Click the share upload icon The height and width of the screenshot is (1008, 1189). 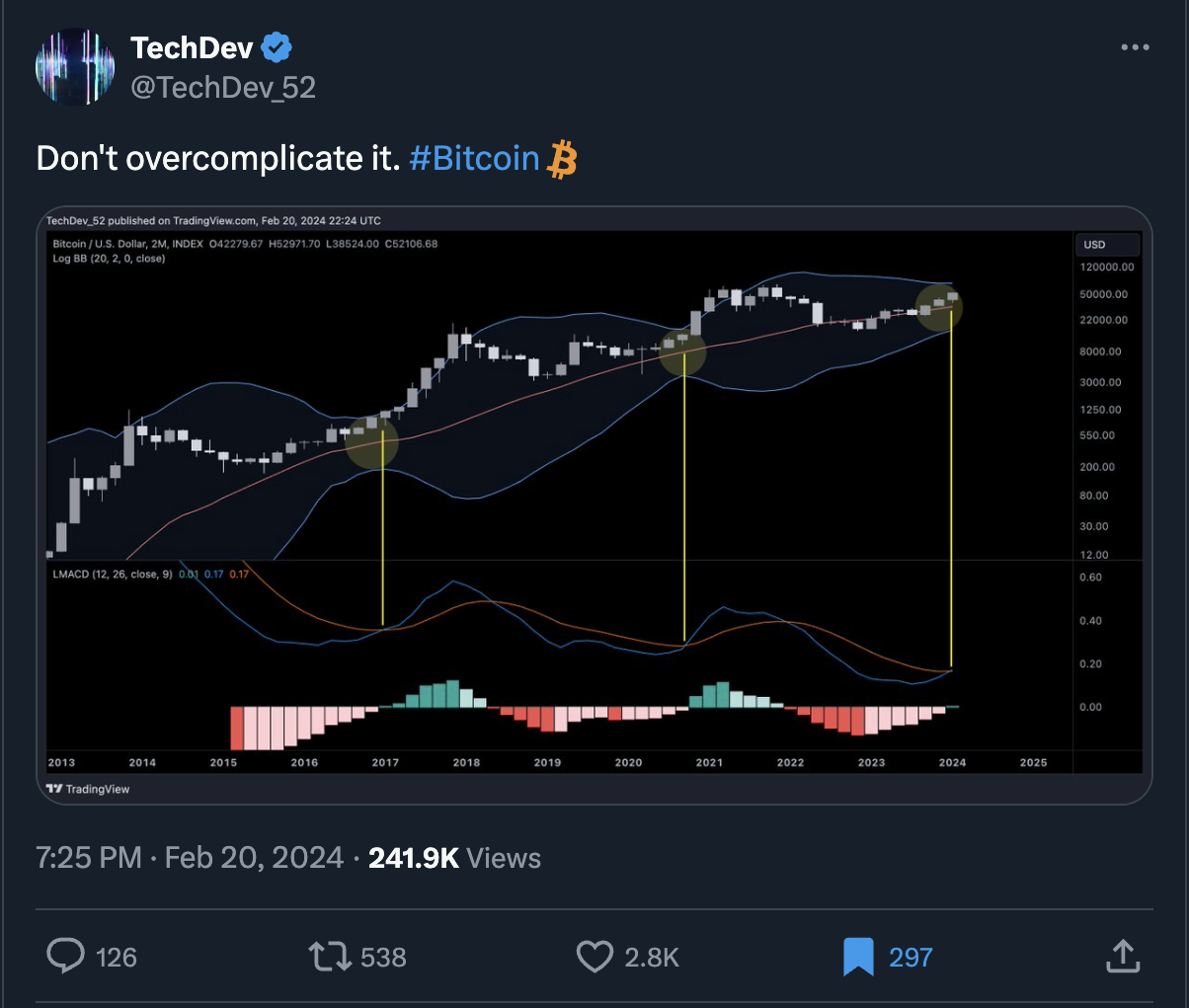tap(1123, 956)
